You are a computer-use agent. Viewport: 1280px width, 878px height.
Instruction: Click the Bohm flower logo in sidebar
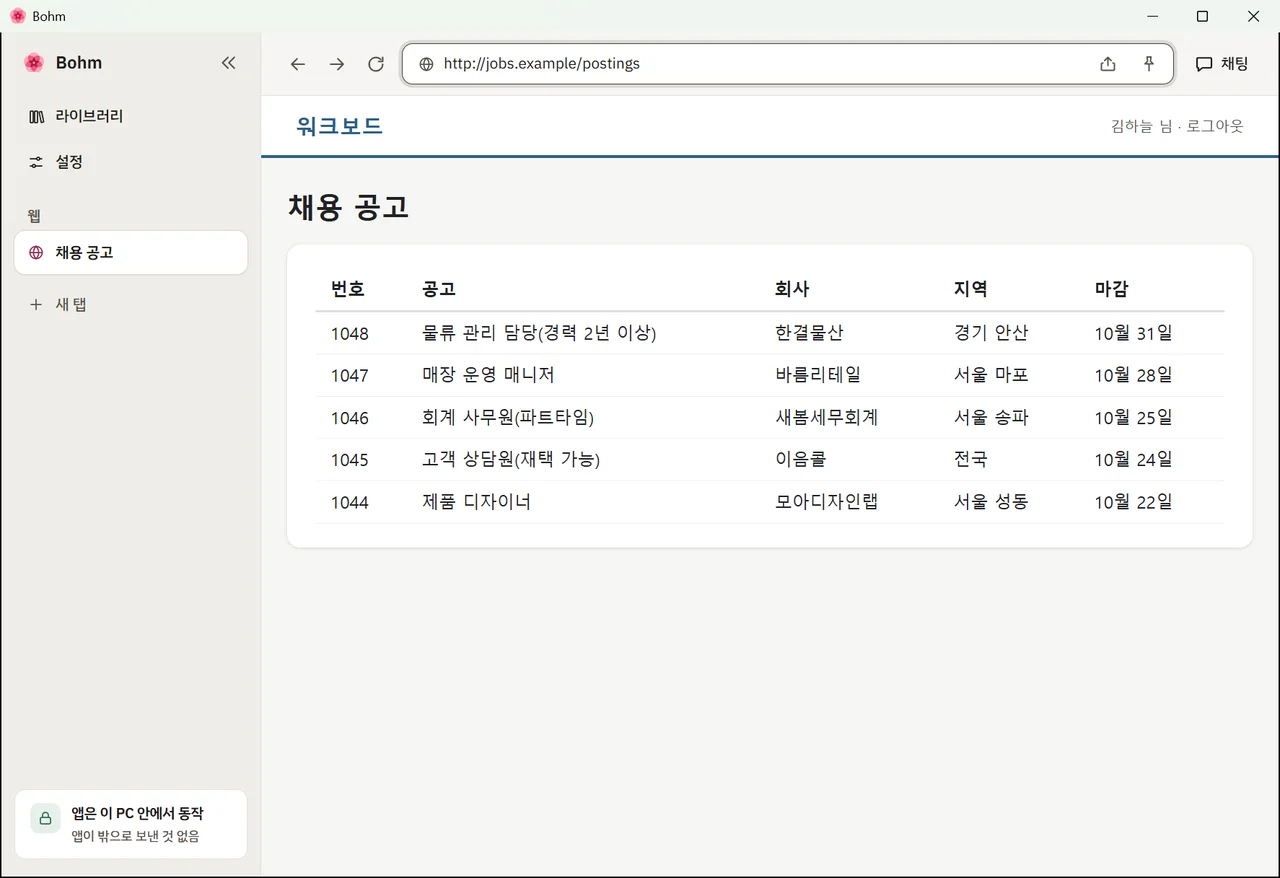[x=34, y=63]
